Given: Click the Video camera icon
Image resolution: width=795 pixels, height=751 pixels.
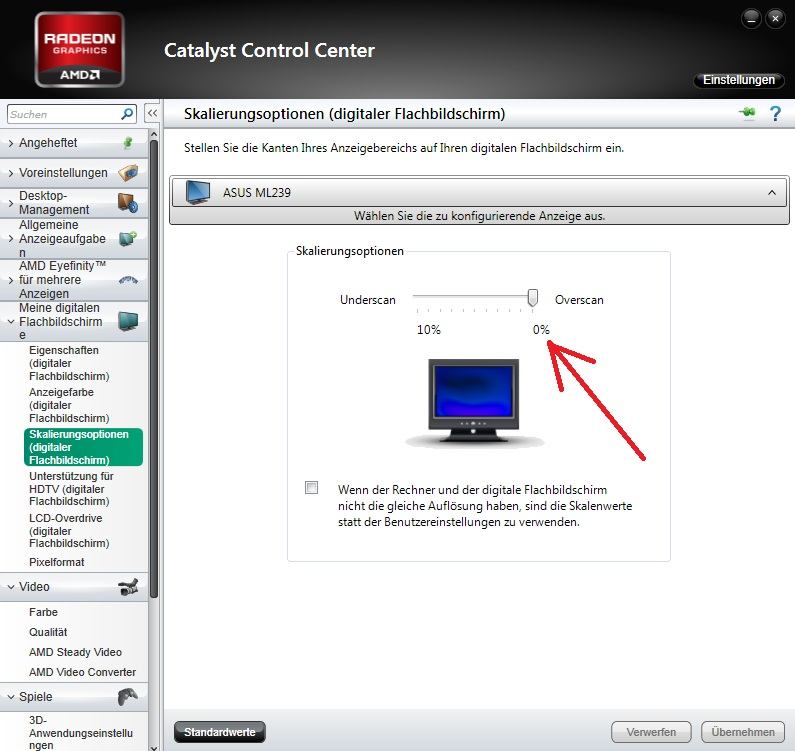Looking at the screenshot, I should click(128, 587).
